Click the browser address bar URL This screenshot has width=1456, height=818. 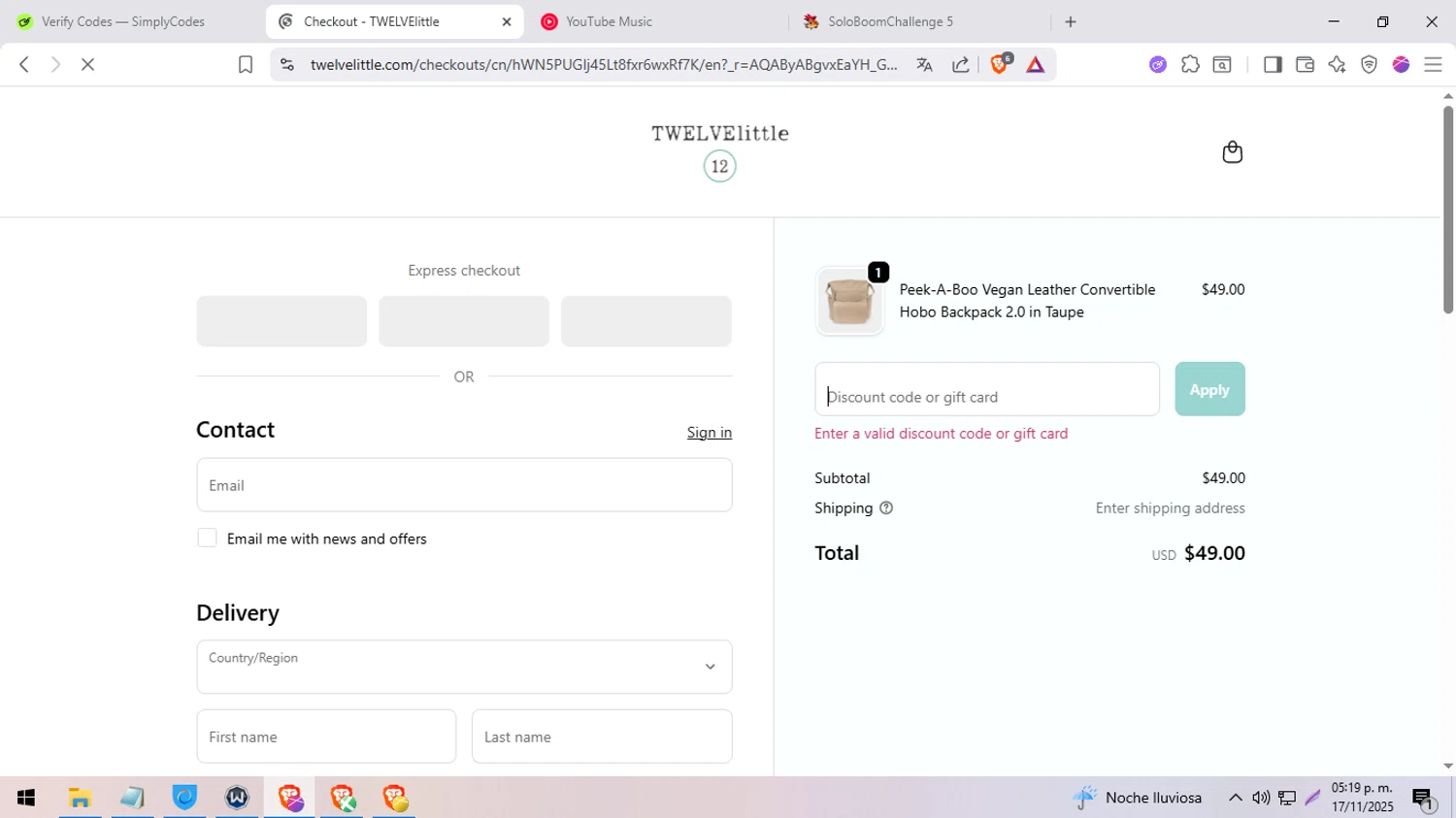tap(604, 64)
